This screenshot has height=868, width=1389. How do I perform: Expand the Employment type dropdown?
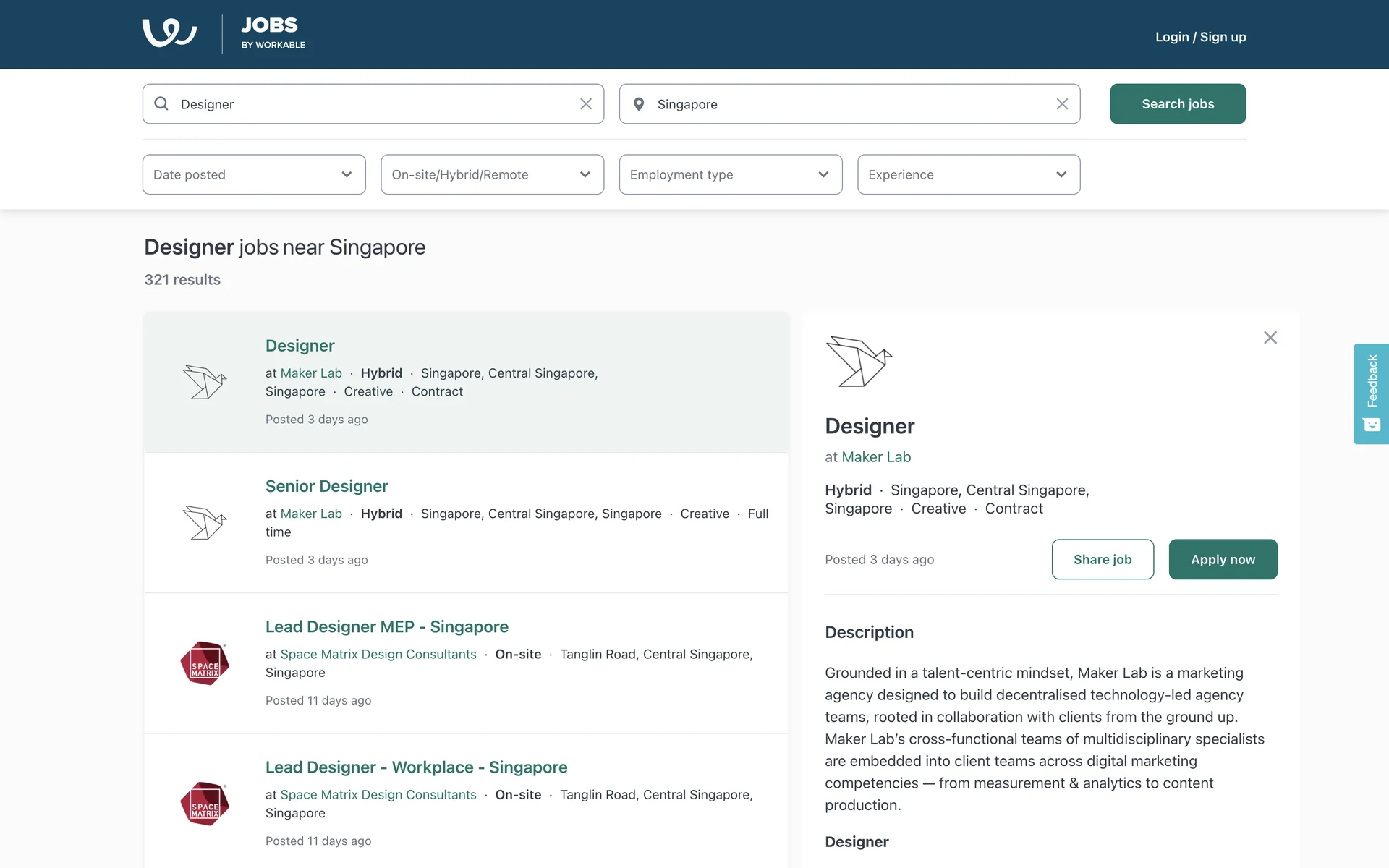pos(730,174)
